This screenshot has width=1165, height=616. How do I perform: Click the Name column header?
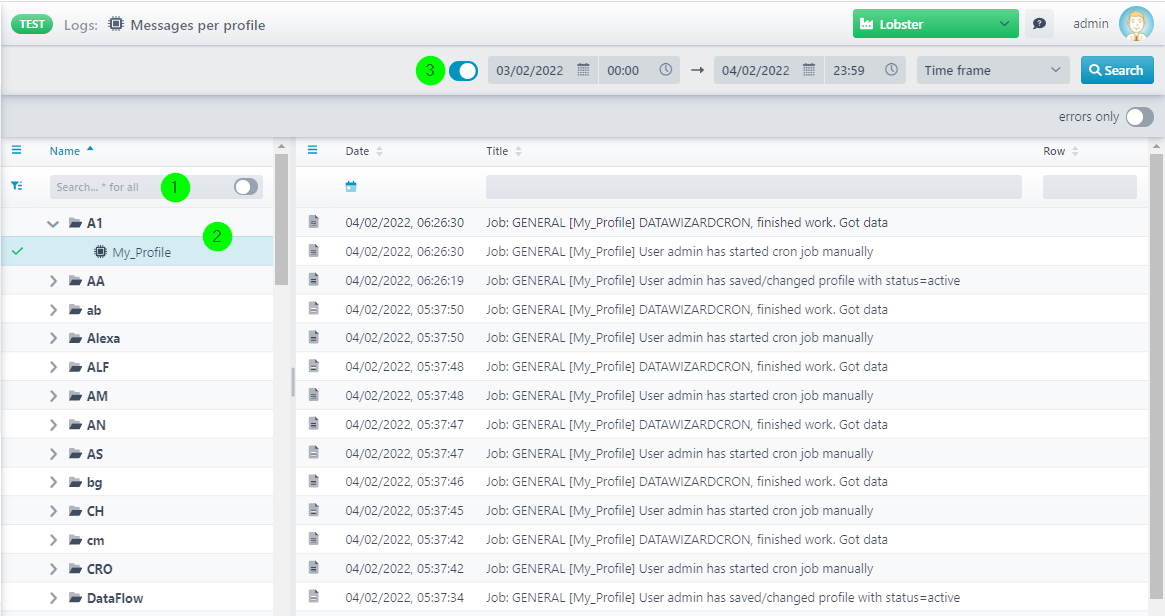(x=65, y=151)
